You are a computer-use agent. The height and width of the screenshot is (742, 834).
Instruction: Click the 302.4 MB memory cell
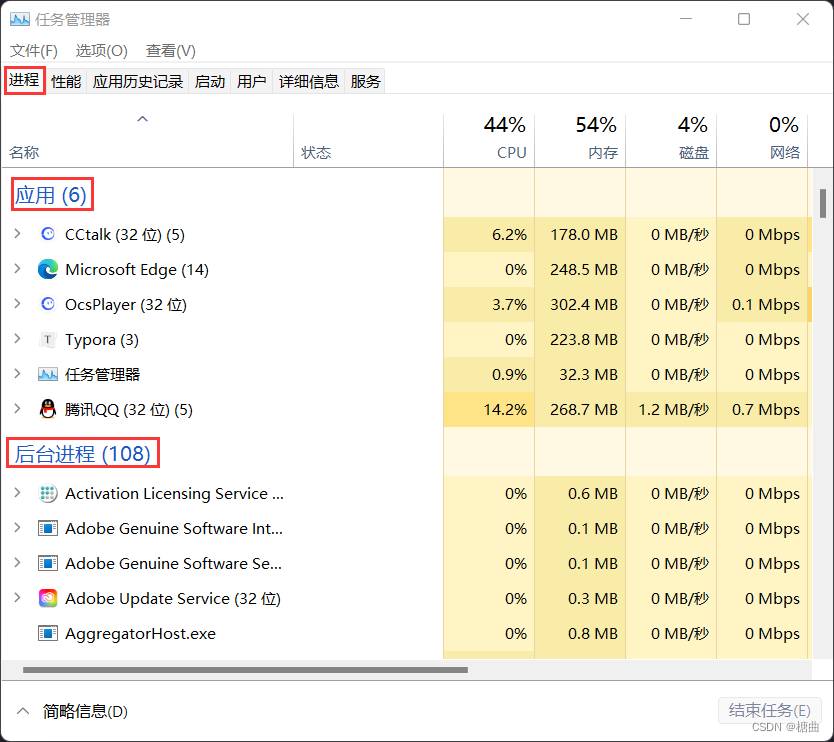coord(580,304)
